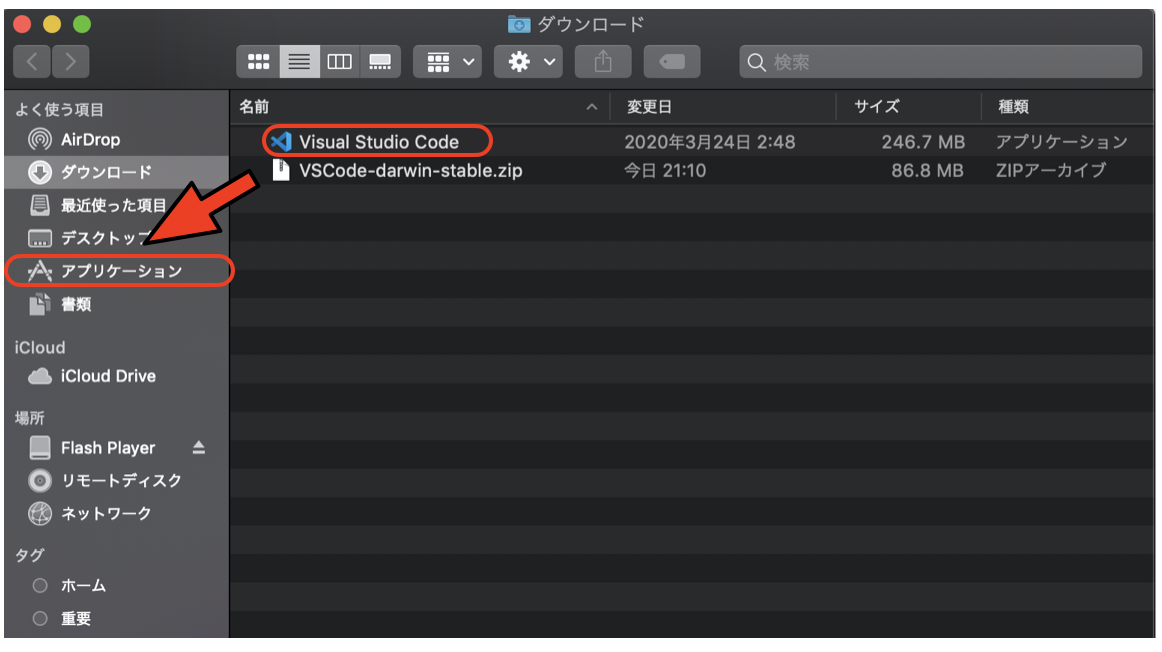Click the forward navigation button
This screenshot has height=652, width=1162.
pos(68,61)
